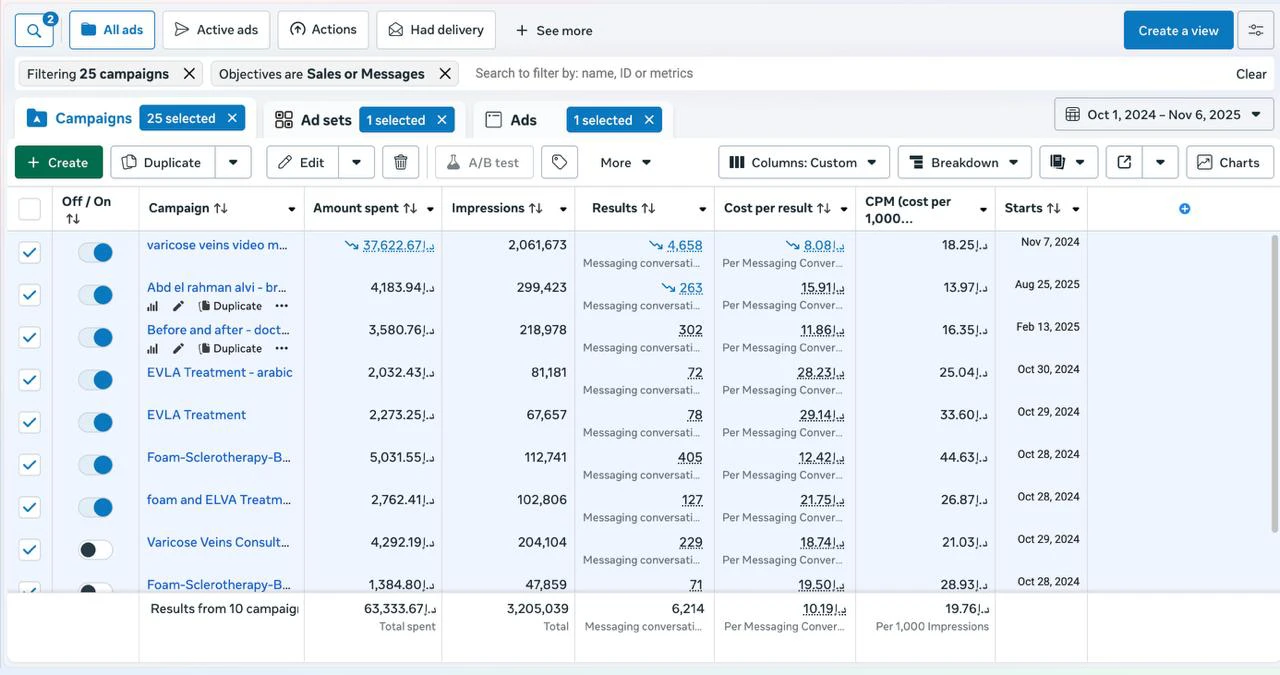
Task: Click the blue add column plus icon
Action: (x=1184, y=209)
